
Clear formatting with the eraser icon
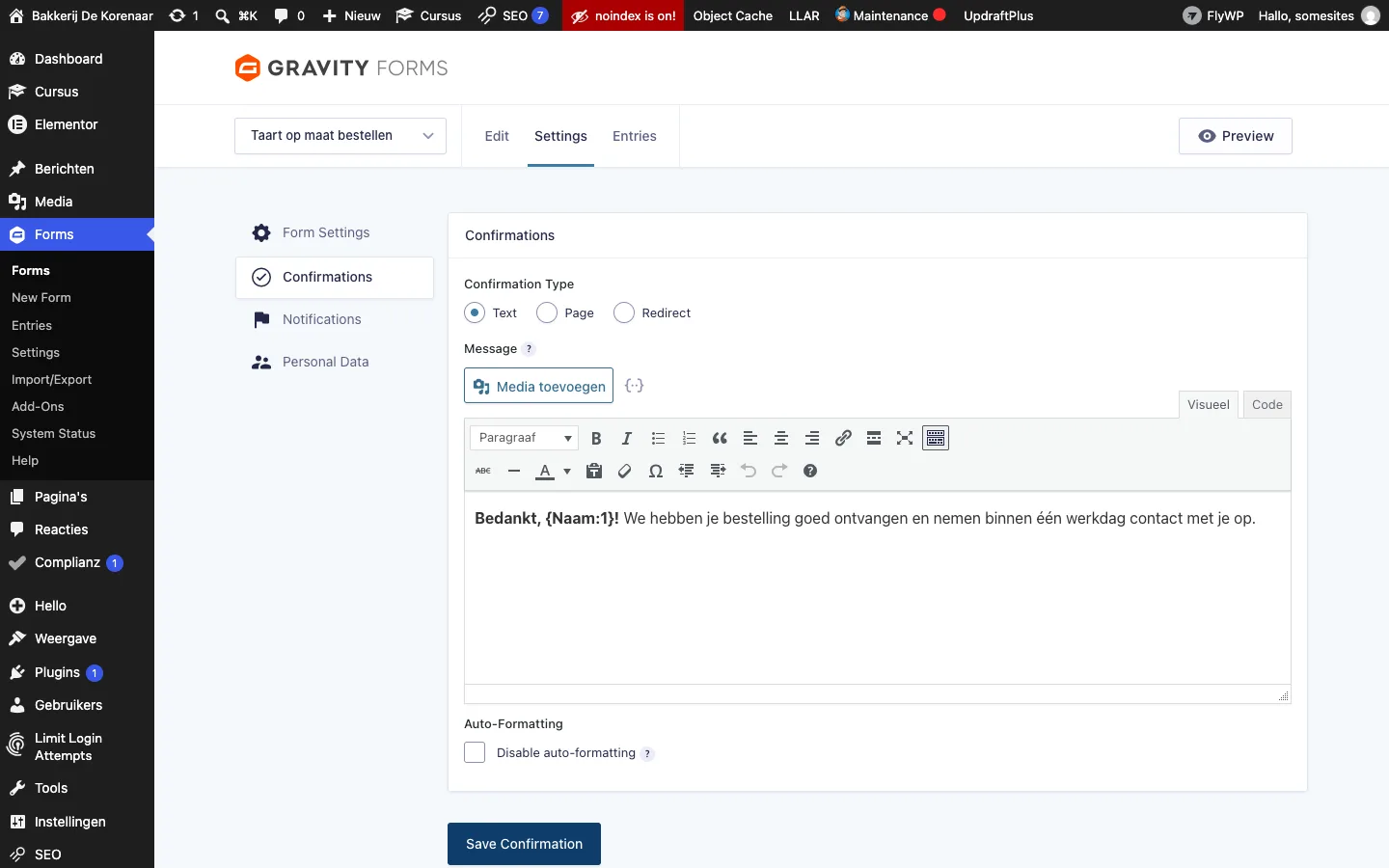[625, 471]
